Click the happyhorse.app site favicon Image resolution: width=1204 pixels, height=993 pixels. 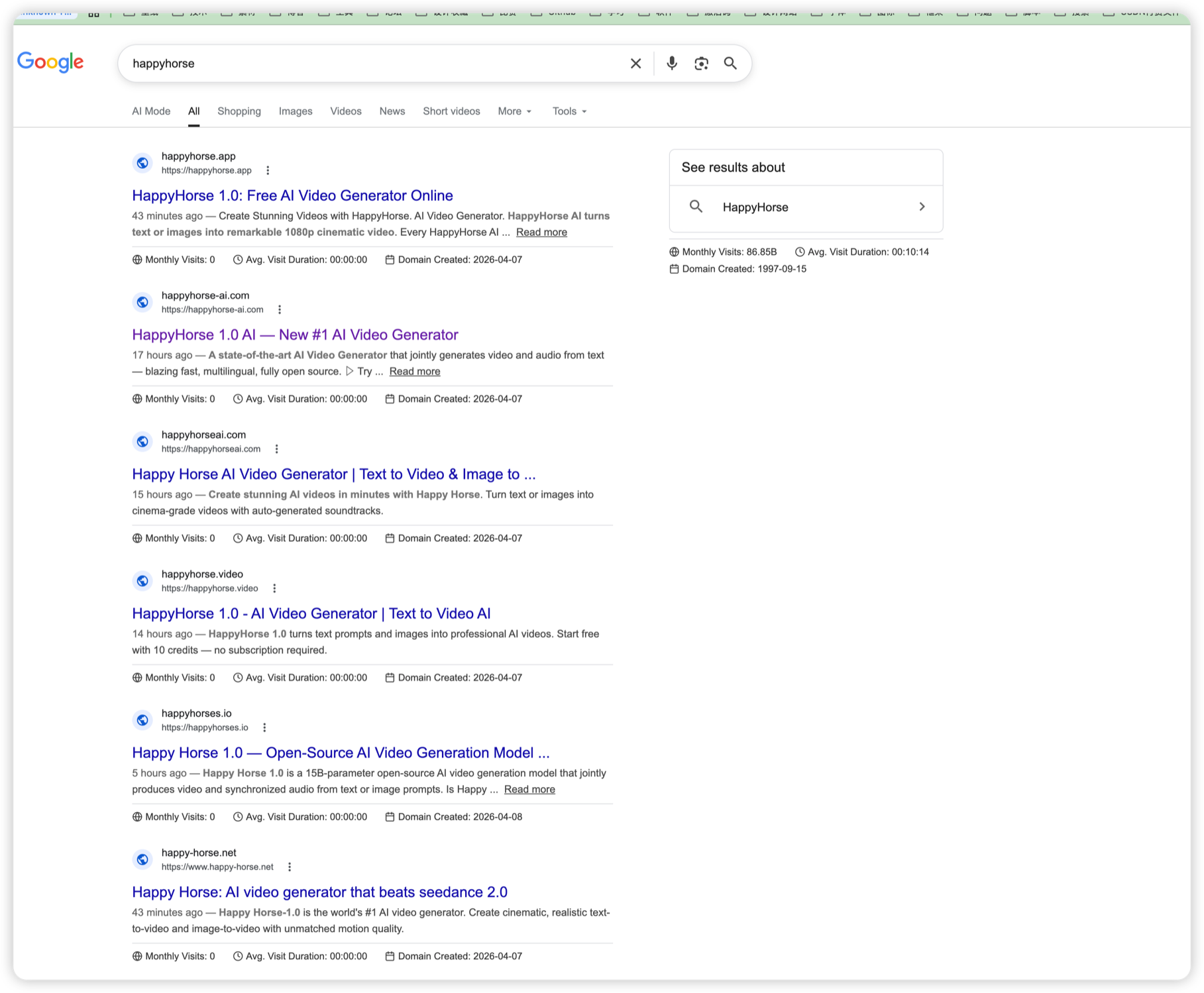(x=142, y=163)
